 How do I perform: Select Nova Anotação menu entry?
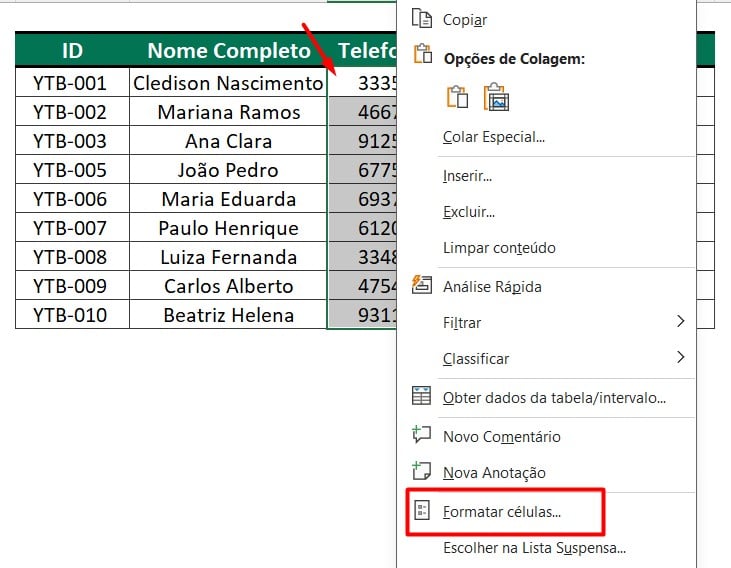[545, 473]
